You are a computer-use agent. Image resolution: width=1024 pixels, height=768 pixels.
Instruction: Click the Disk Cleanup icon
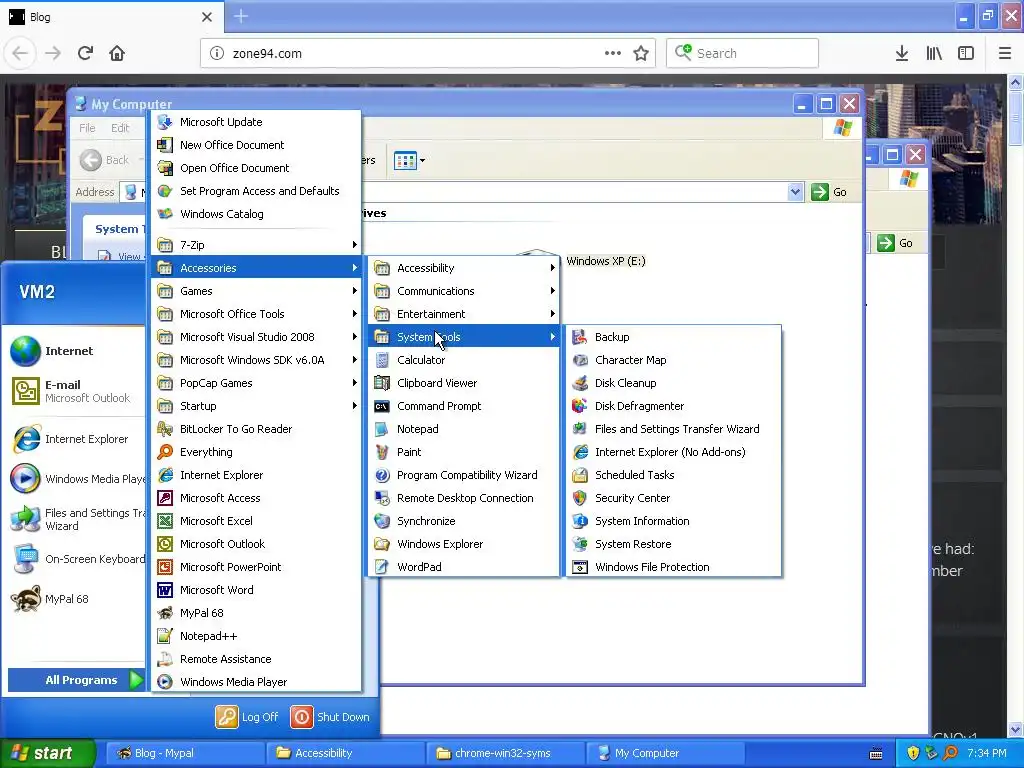click(x=580, y=383)
